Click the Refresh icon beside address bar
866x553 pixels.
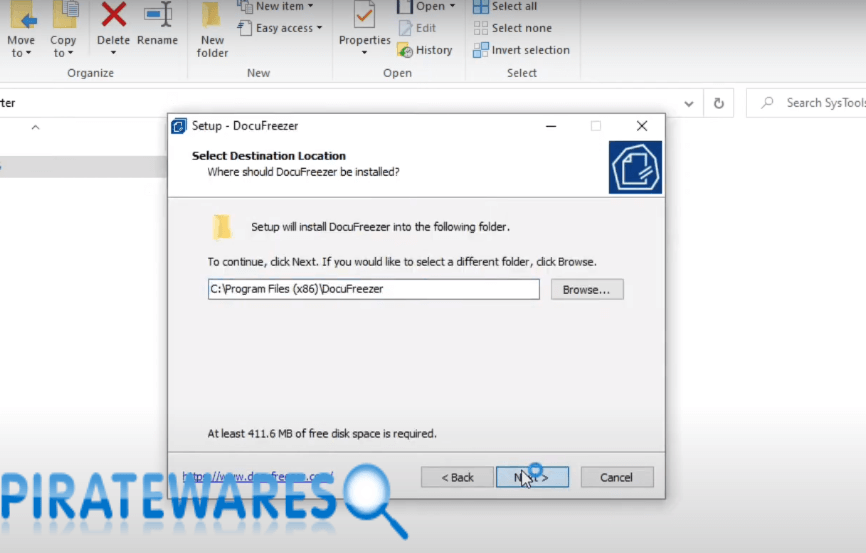[718, 103]
